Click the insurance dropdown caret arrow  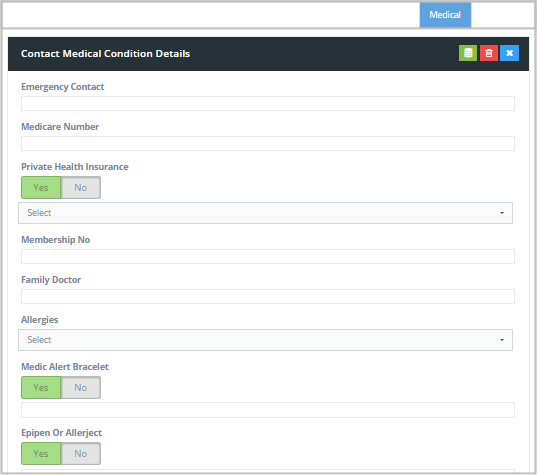click(502, 213)
